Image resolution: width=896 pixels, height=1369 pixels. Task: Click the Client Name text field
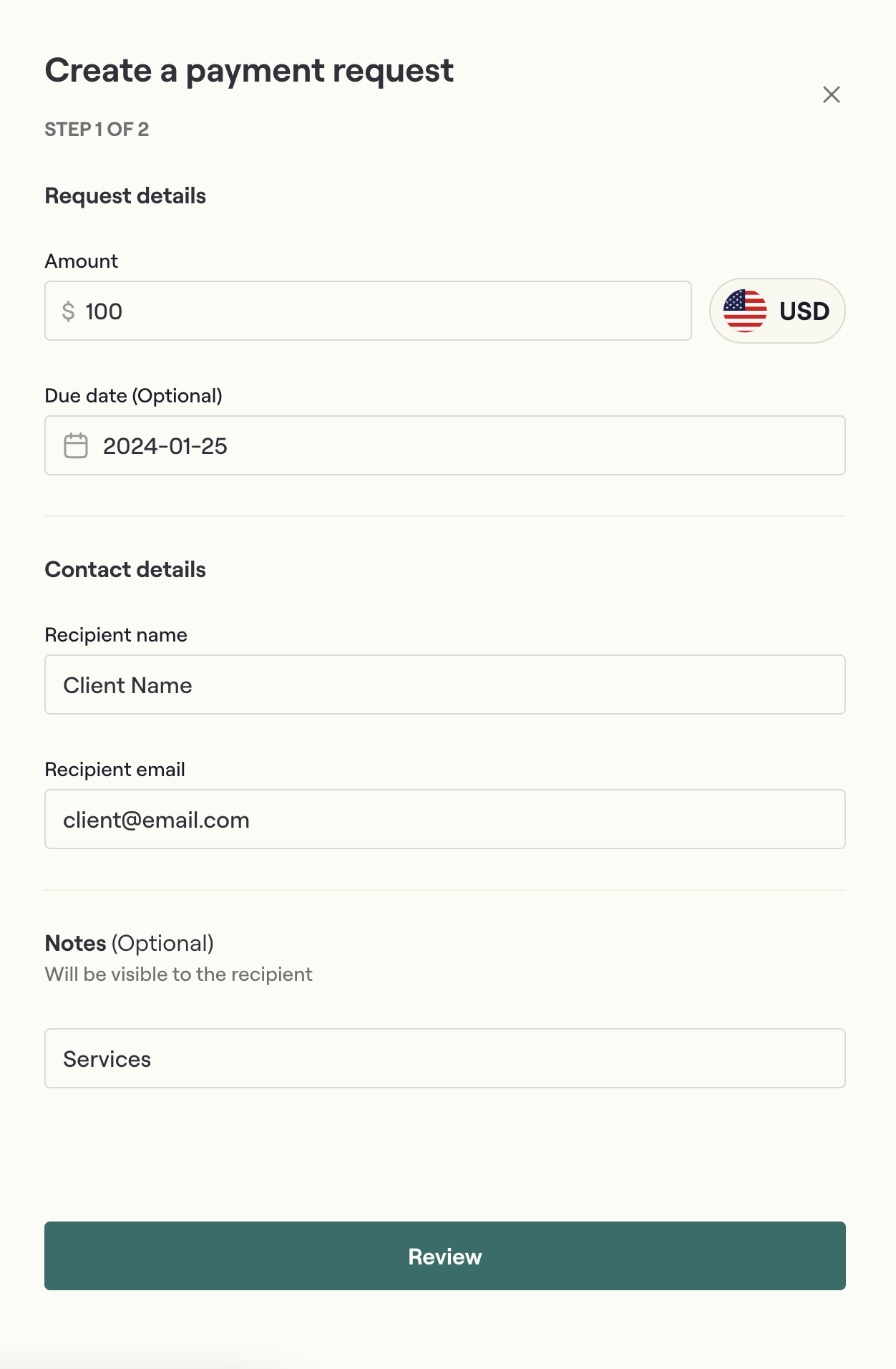tap(444, 684)
